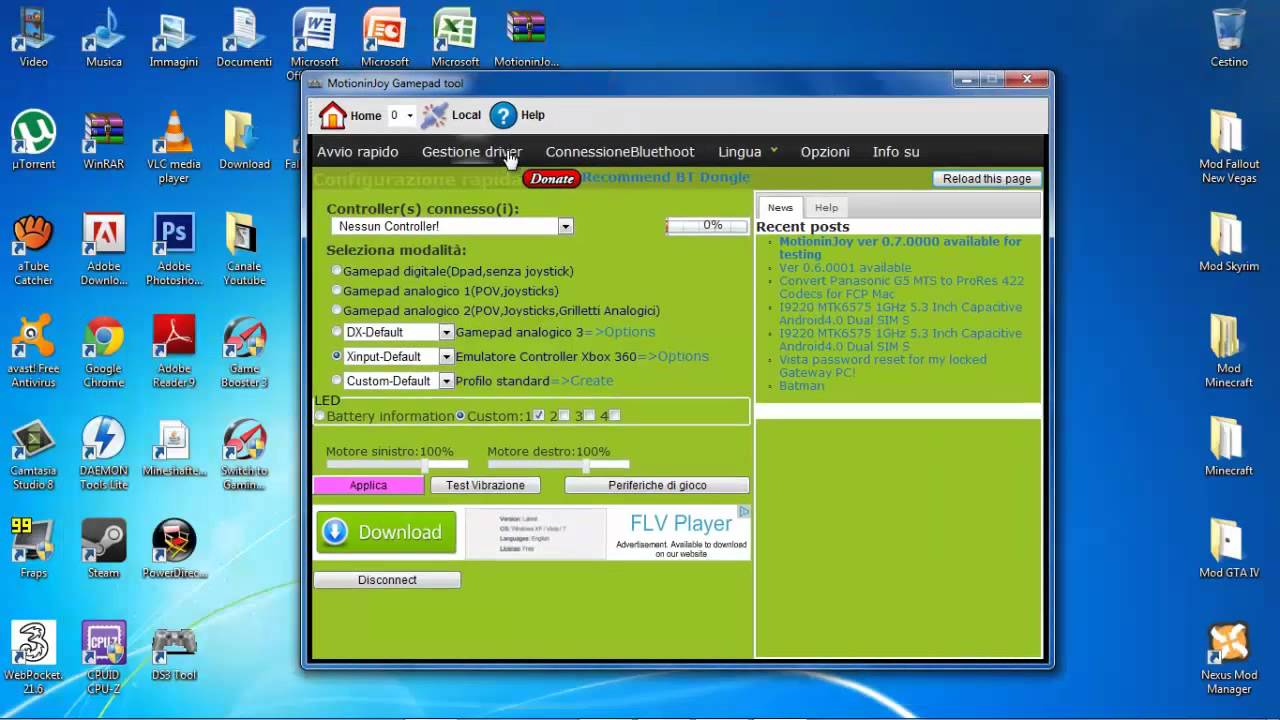The image size is (1280, 720).
Task: Expand the Lingua language menu
Action: coord(747,152)
